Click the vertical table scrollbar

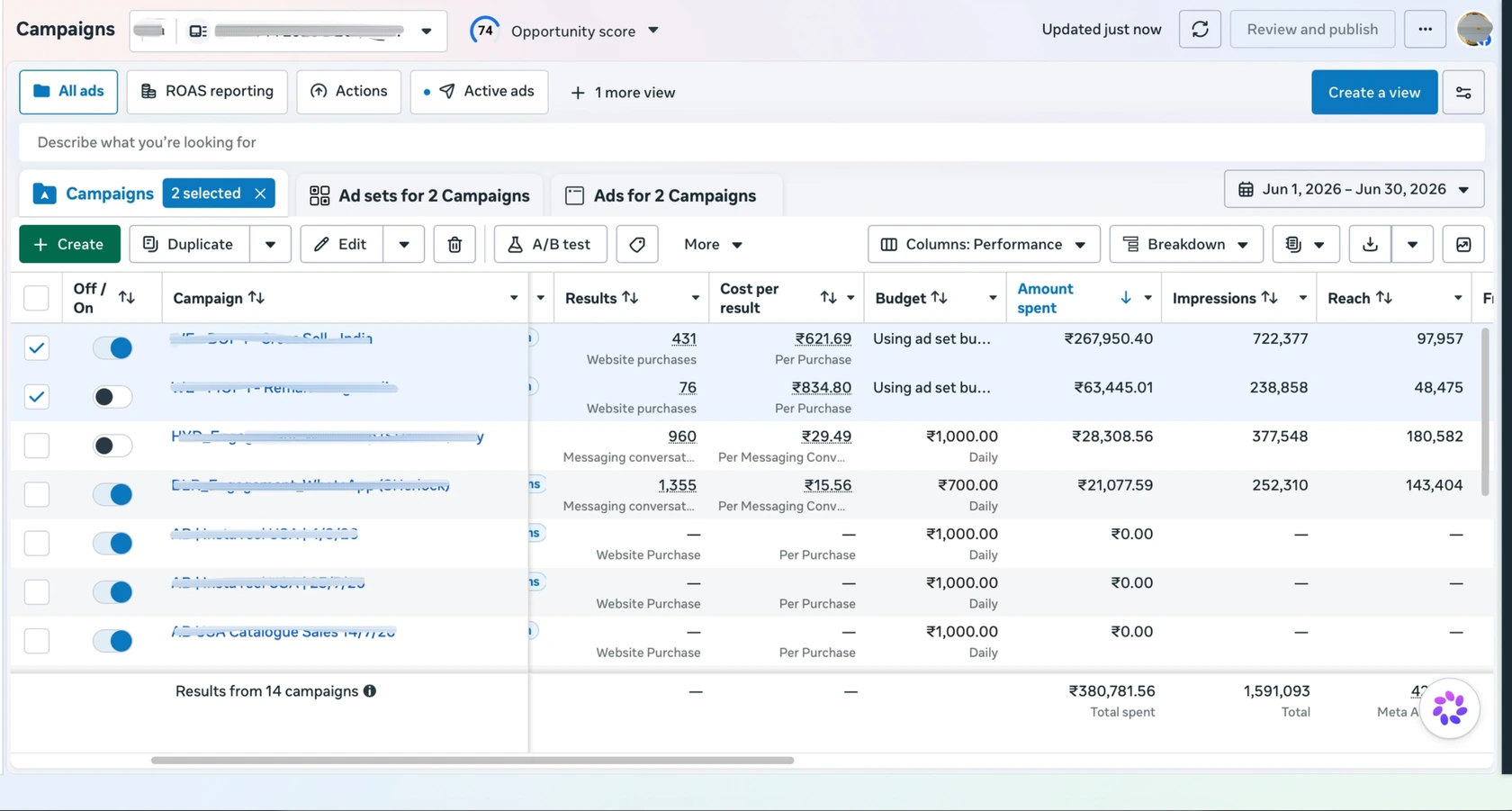tap(1485, 411)
